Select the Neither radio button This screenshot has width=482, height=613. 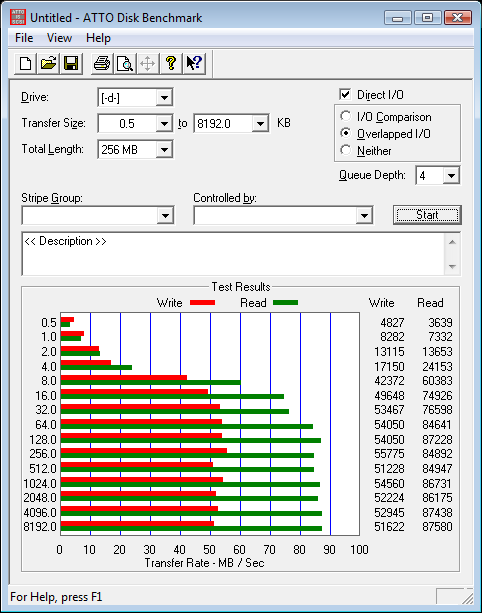(x=346, y=150)
